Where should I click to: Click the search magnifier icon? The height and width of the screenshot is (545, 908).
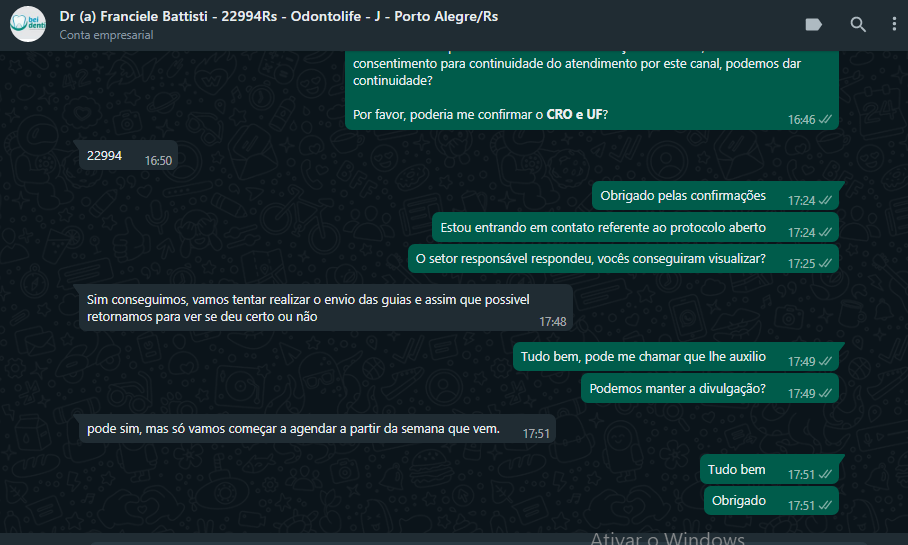[x=858, y=24]
